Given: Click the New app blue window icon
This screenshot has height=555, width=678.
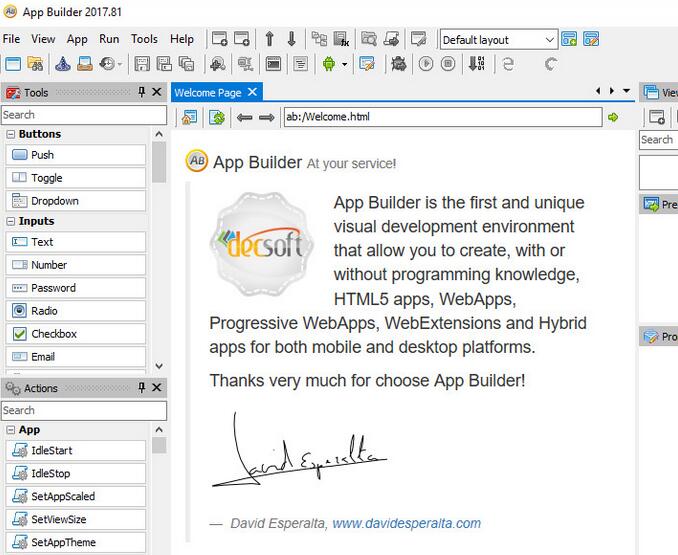Looking at the screenshot, I should coord(13,64).
